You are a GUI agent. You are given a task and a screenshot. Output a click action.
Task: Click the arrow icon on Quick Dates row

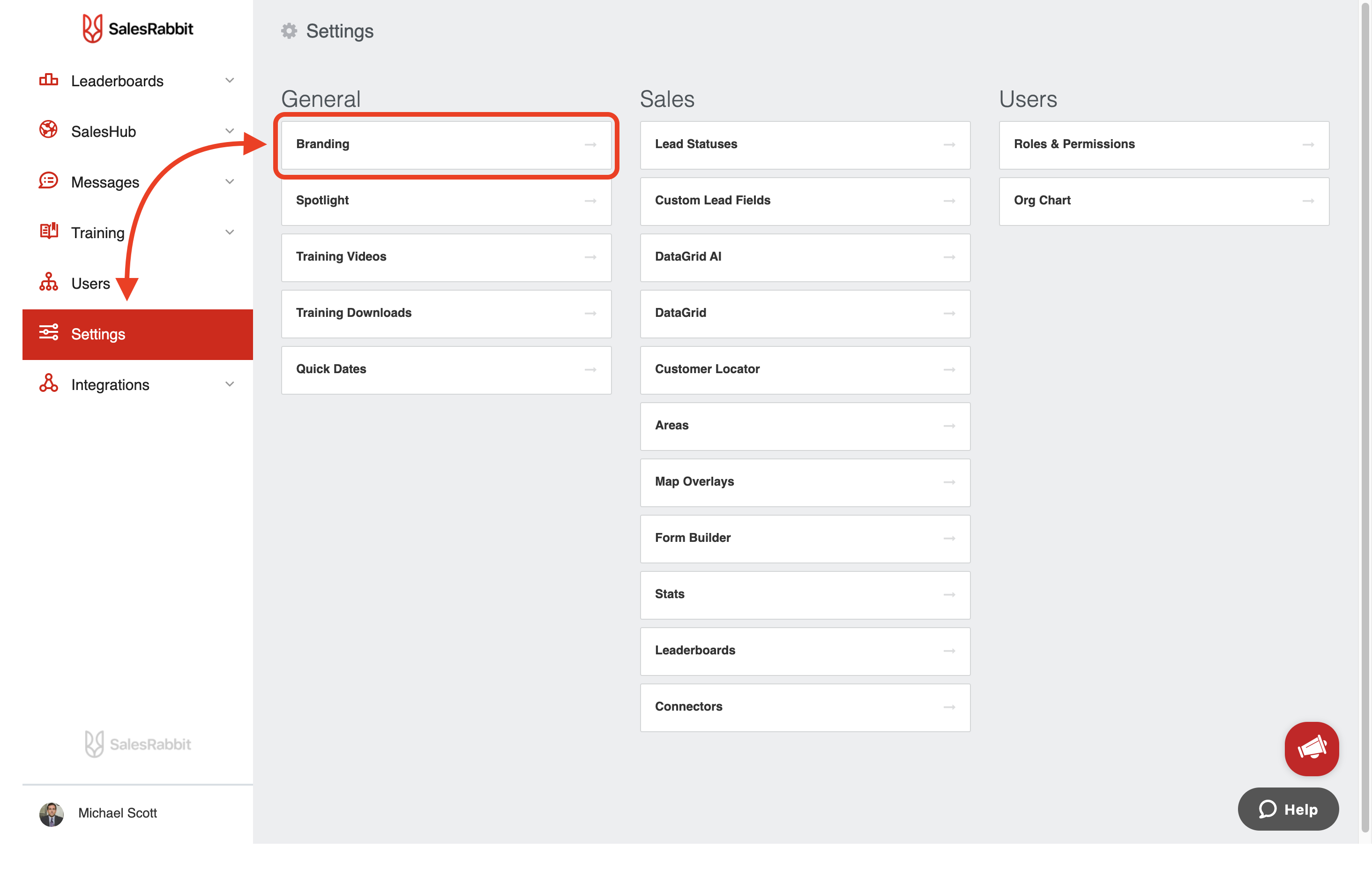[590, 370]
